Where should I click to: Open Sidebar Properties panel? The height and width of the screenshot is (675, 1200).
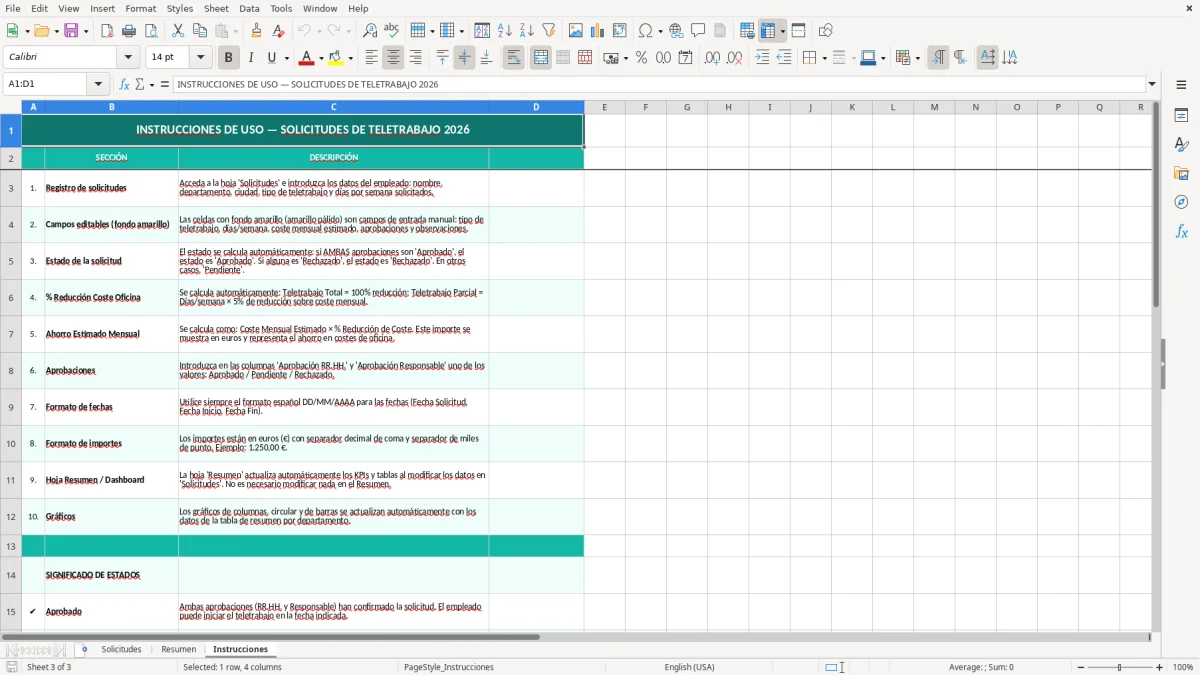(x=1181, y=115)
